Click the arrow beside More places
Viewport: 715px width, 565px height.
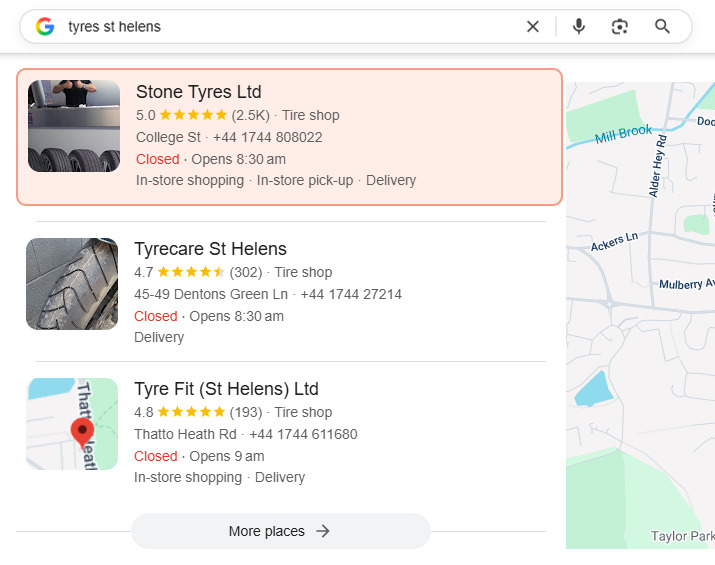pos(323,531)
